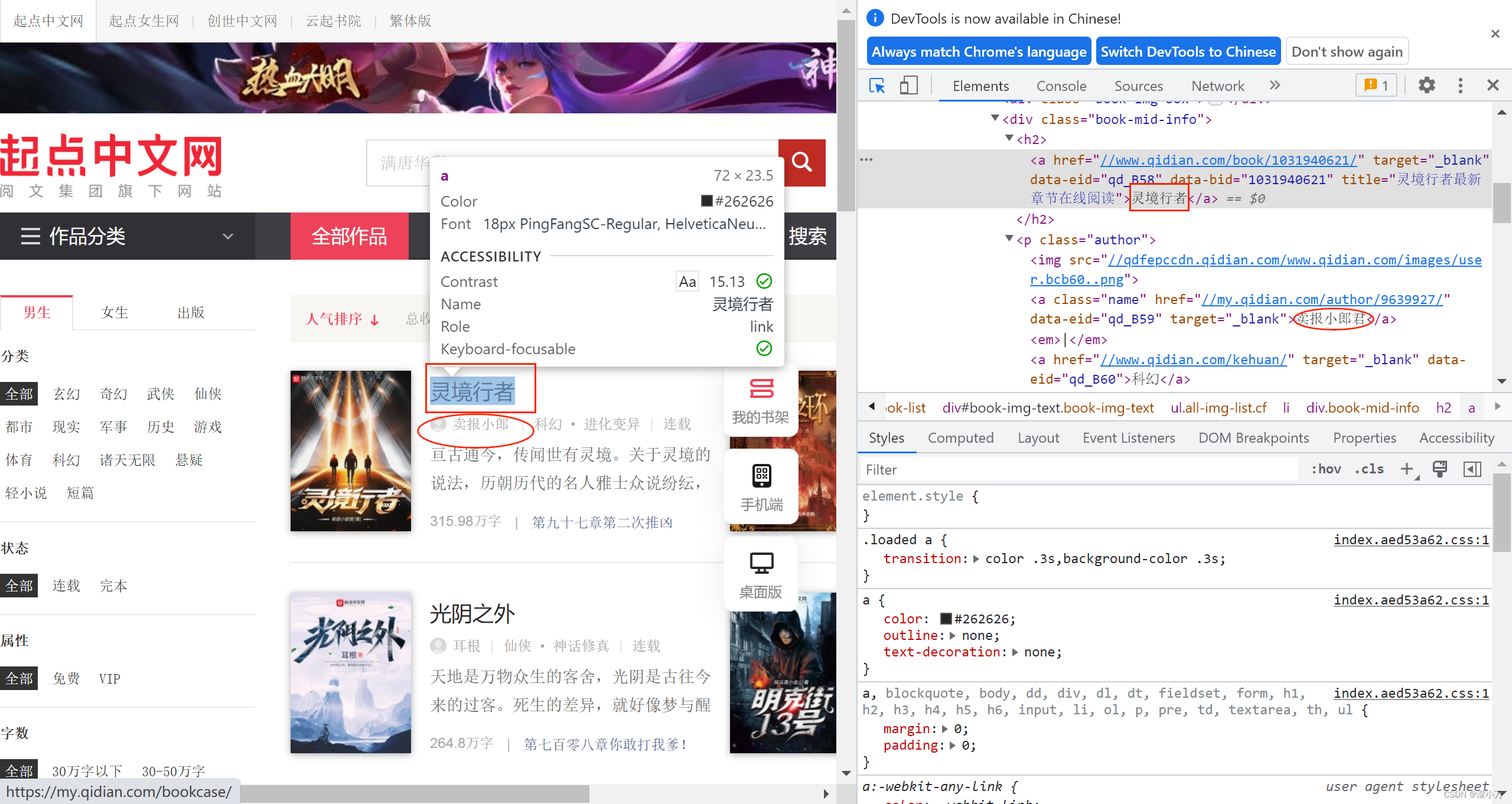Select the inspect element picker tool
1512x804 pixels.
tap(877, 86)
